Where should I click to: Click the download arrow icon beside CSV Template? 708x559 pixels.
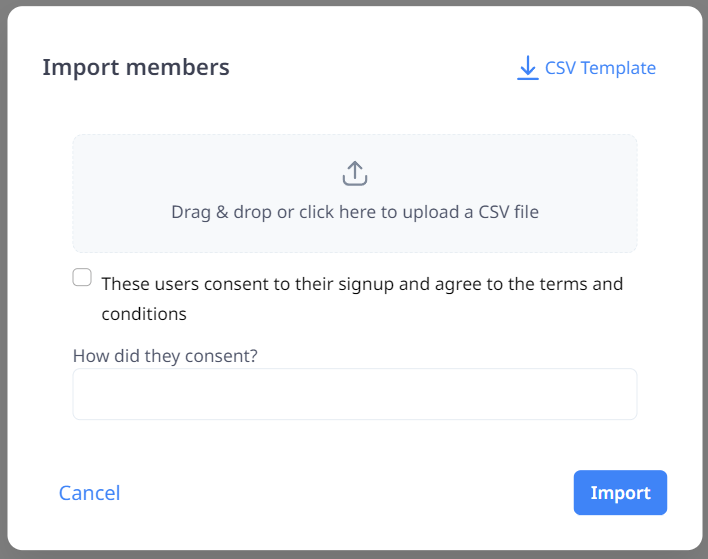(527, 68)
